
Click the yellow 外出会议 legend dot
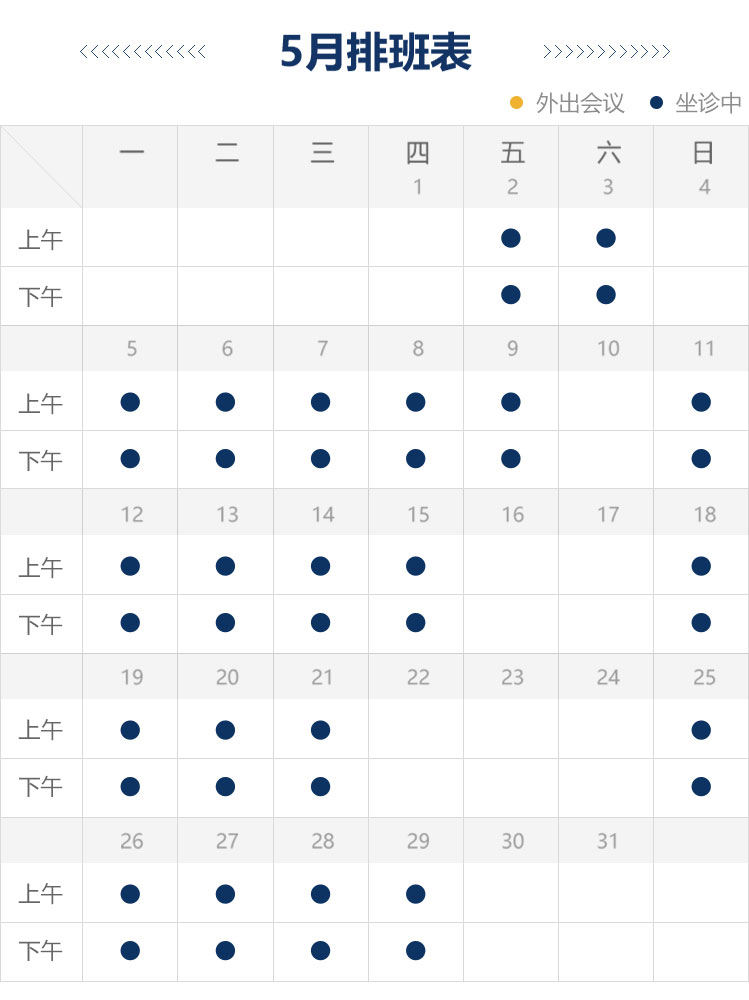coord(516,102)
